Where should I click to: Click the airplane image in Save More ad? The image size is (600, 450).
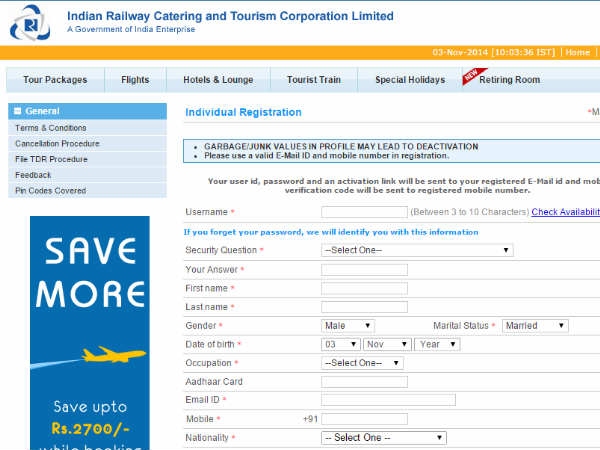click(x=113, y=354)
